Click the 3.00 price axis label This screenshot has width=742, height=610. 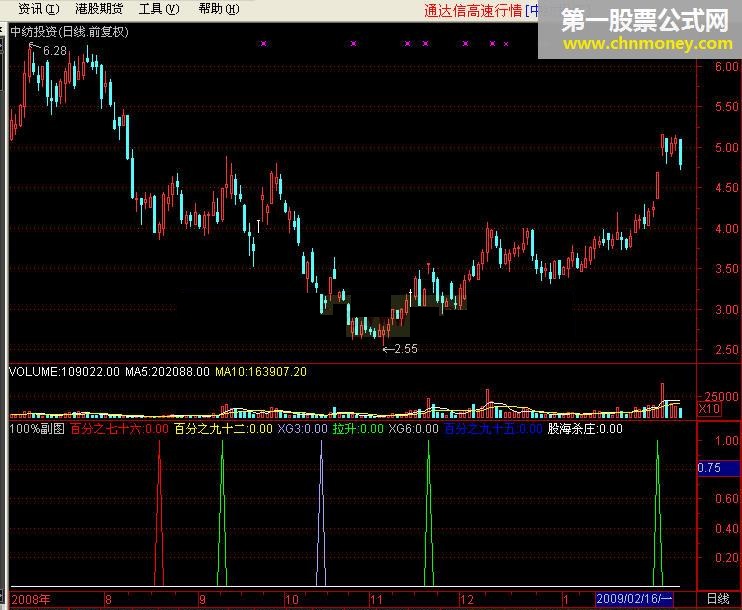point(726,309)
